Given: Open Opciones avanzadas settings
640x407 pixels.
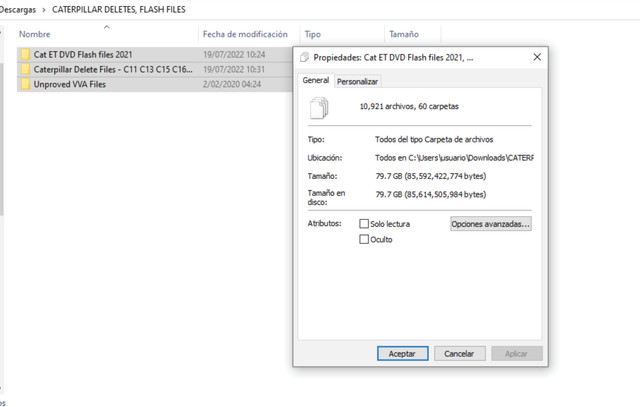Looking at the screenshot, I should click(x=491, y=224).
